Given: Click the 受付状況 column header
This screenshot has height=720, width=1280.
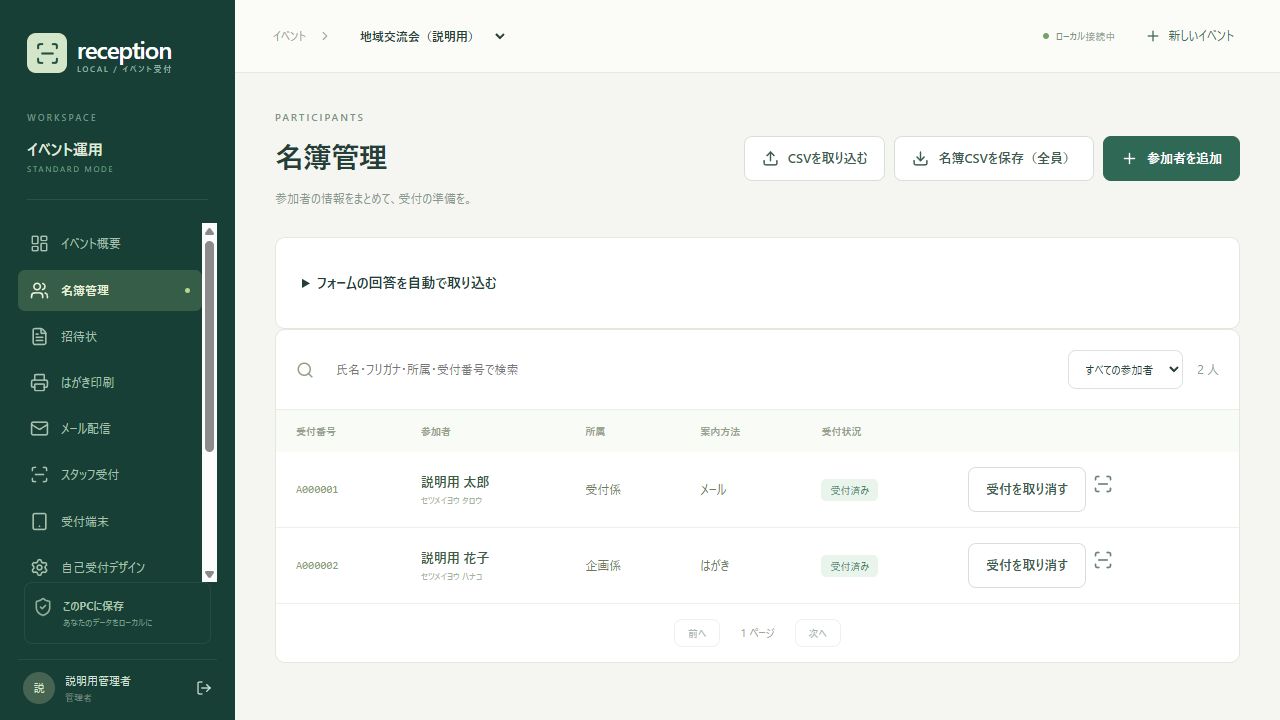Looking at the screenshot, I should (841, 432).
